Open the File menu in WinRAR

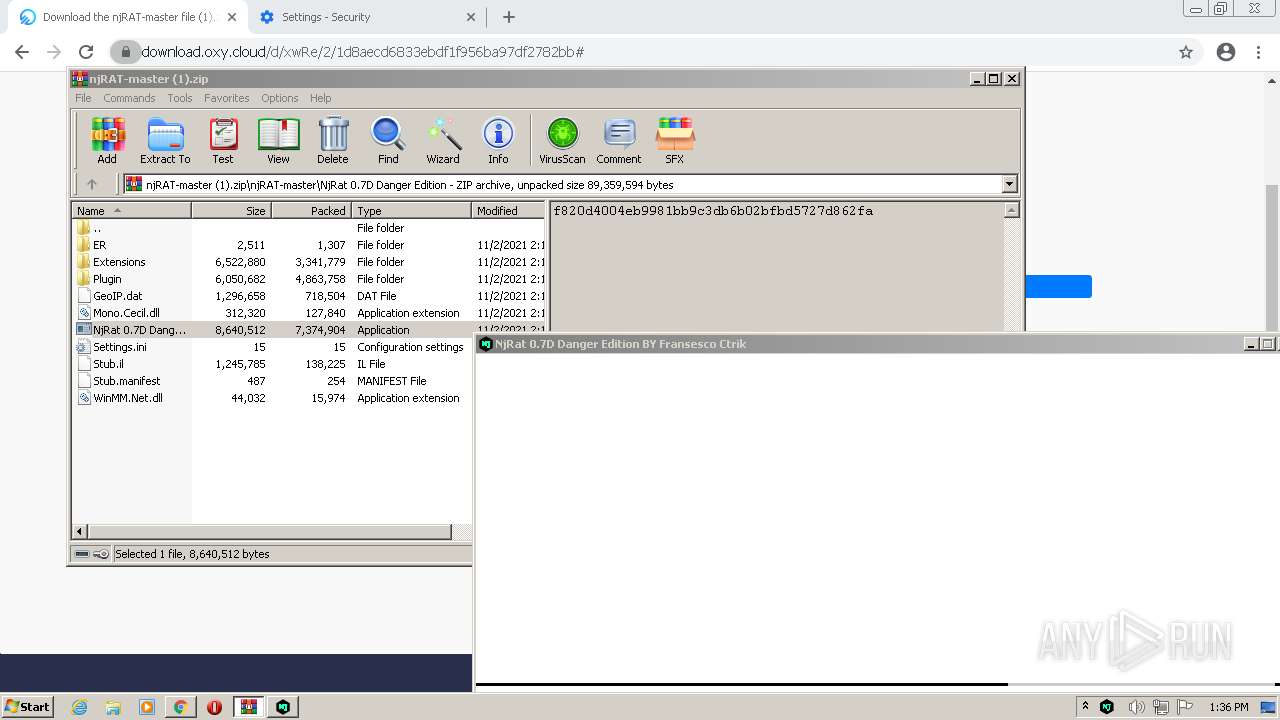click(83, 98)
